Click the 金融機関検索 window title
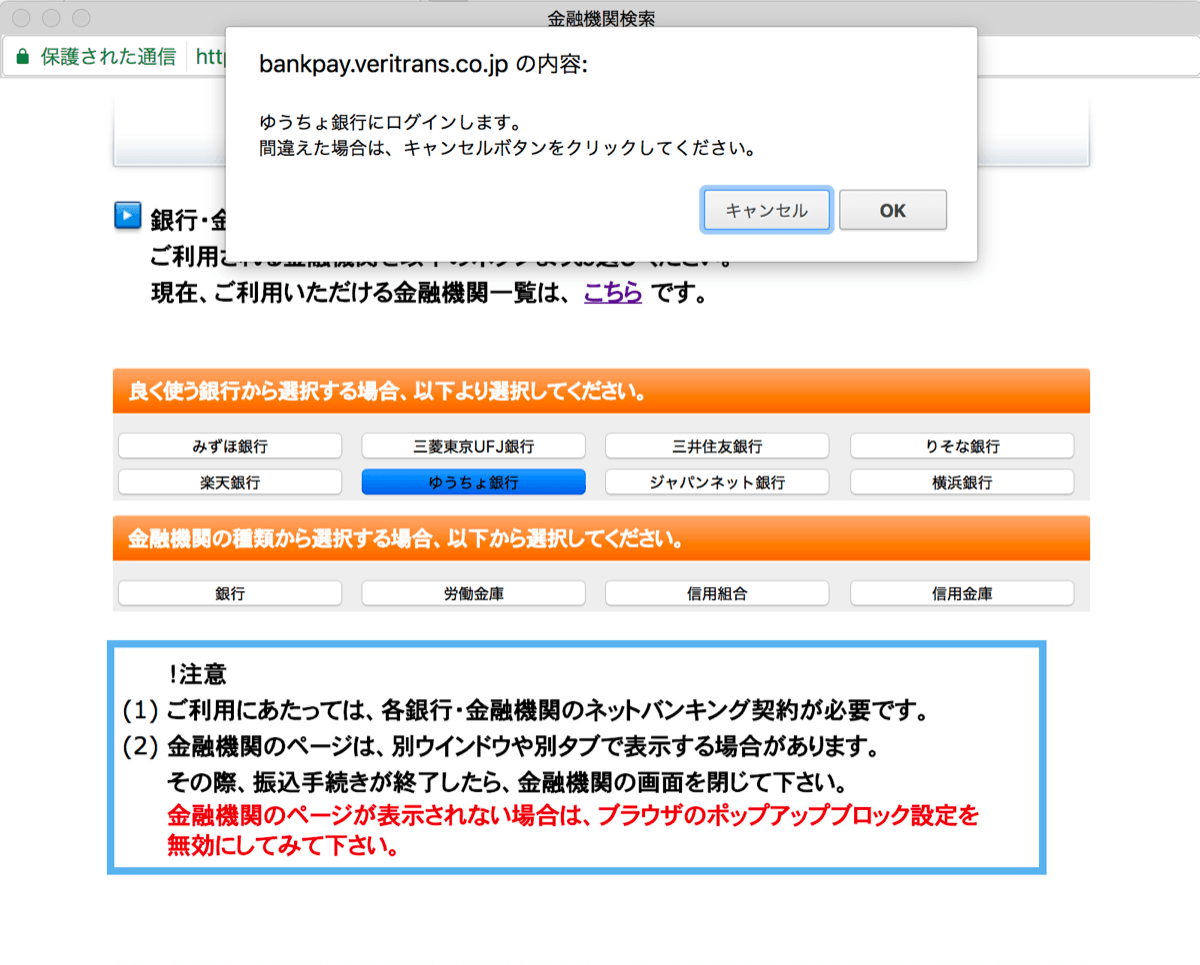The width and height of the screenshot is (1200, 965). (x=602, y=18)
